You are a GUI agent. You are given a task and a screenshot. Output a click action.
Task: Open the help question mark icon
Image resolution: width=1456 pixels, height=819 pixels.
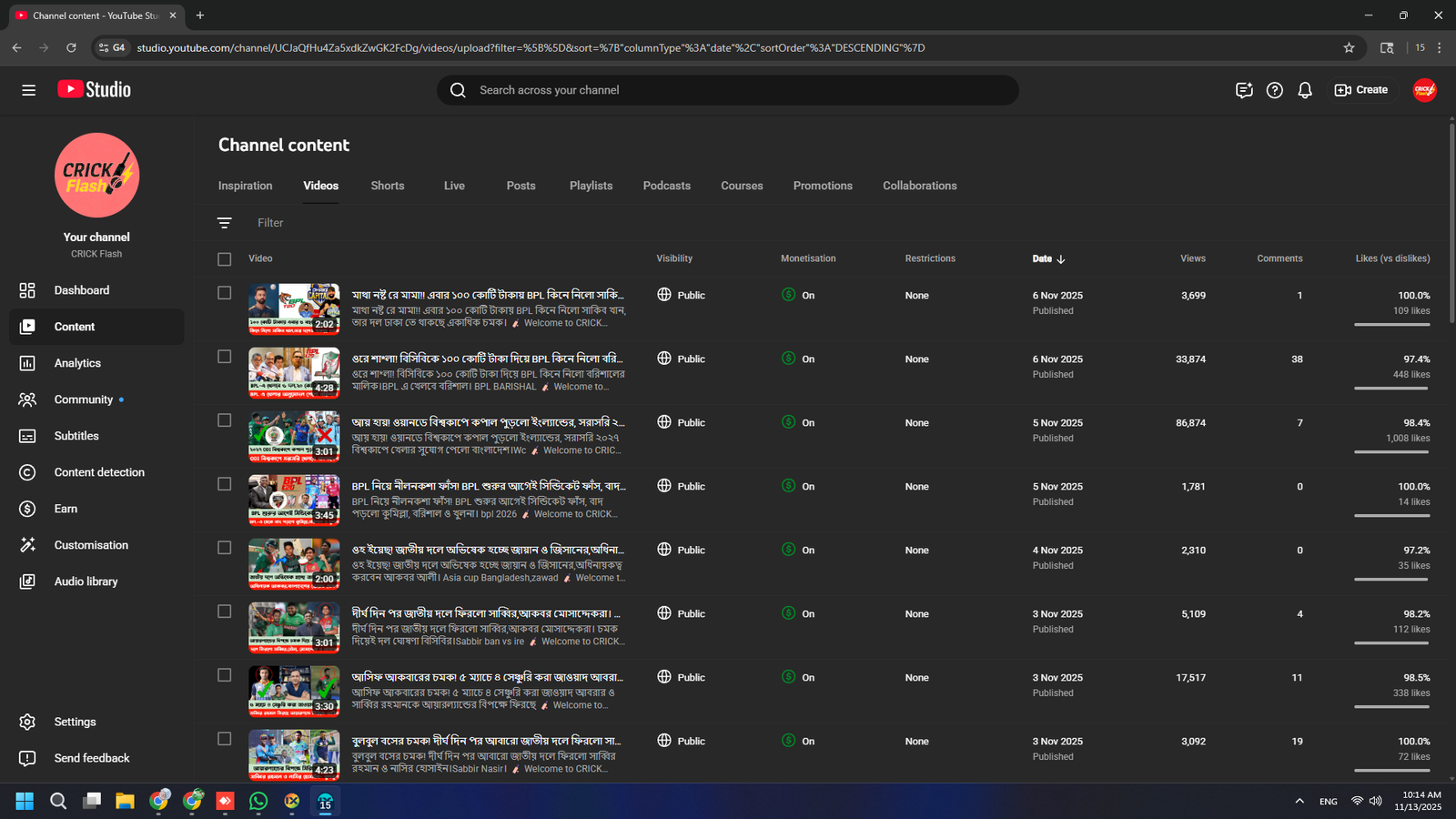coord(1275,90)
